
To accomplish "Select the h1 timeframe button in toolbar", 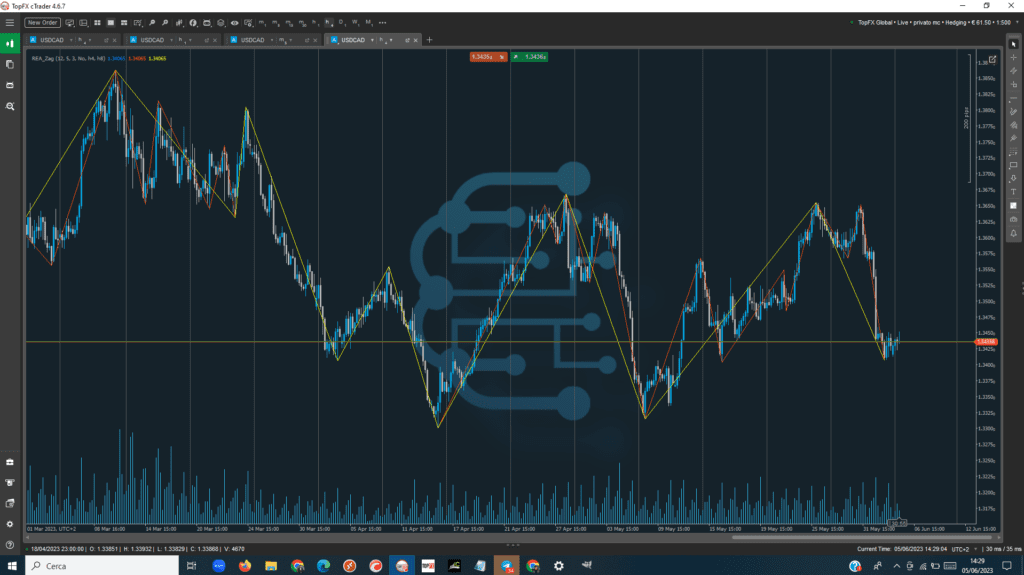I will pyautogui.click(x=315, y=22).
